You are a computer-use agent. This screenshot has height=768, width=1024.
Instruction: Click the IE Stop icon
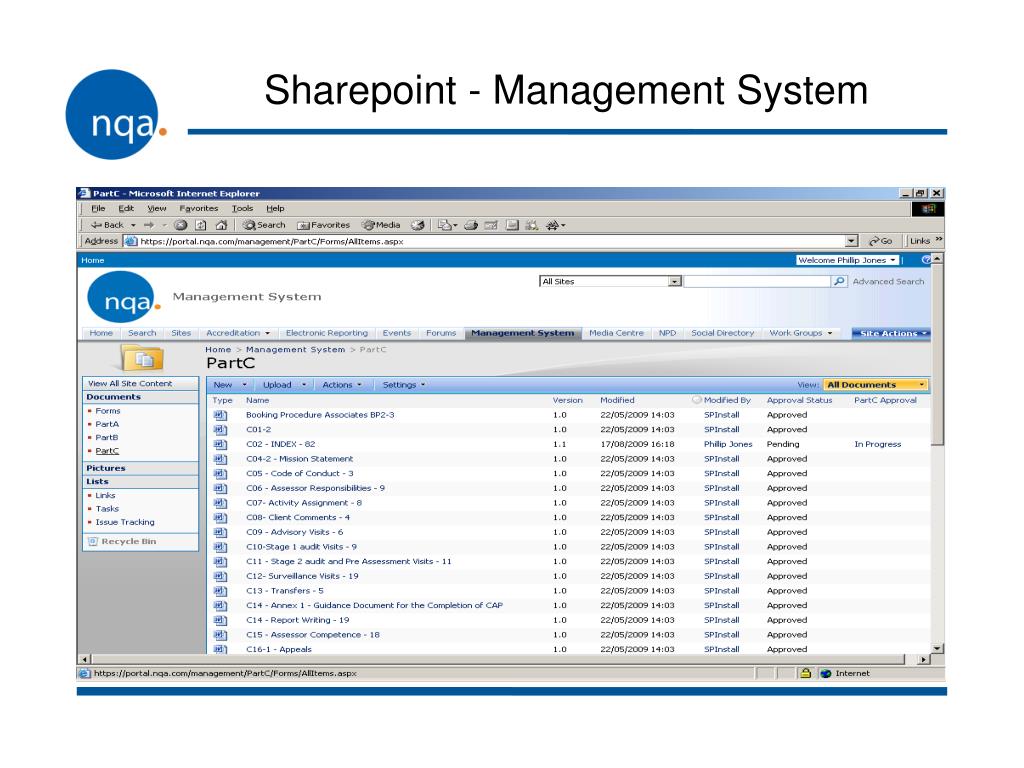pos(181,225)
